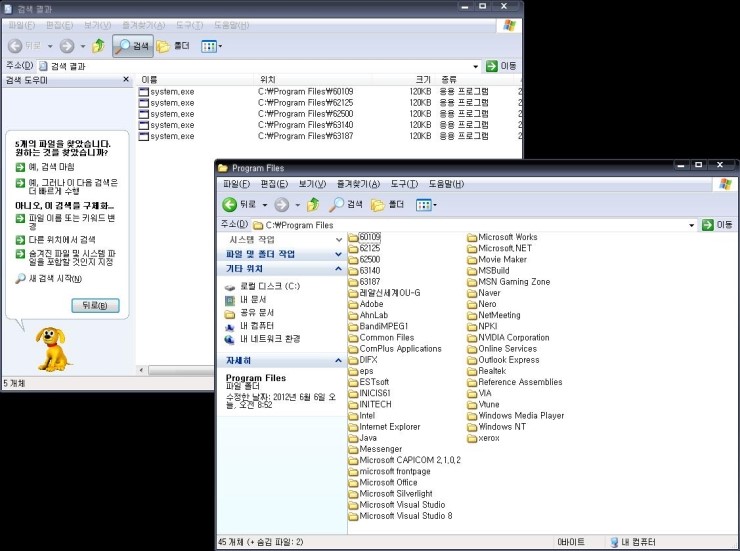Open File (파일) menu in Program Files window
The width and height of the screenshot is (740, 551).
click(236, 184)
